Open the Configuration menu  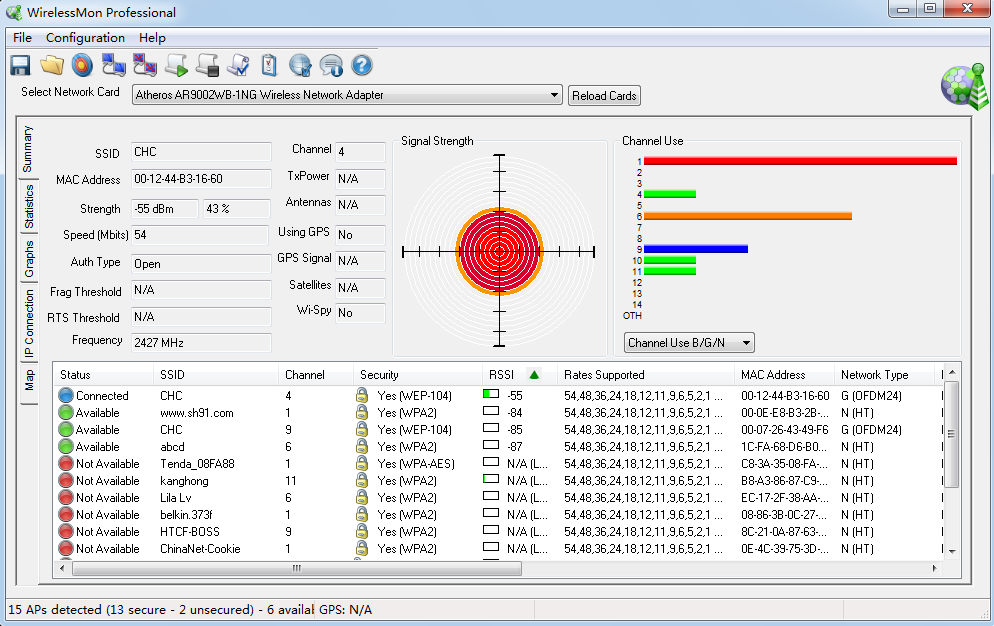click(x=85, y=37)
